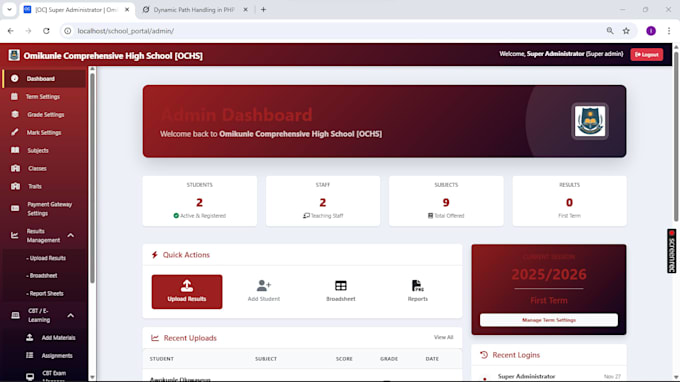The height and width of the screenshot is (382, 680).
Task: Click the SCORE column header
Action: tap(344, 359)
